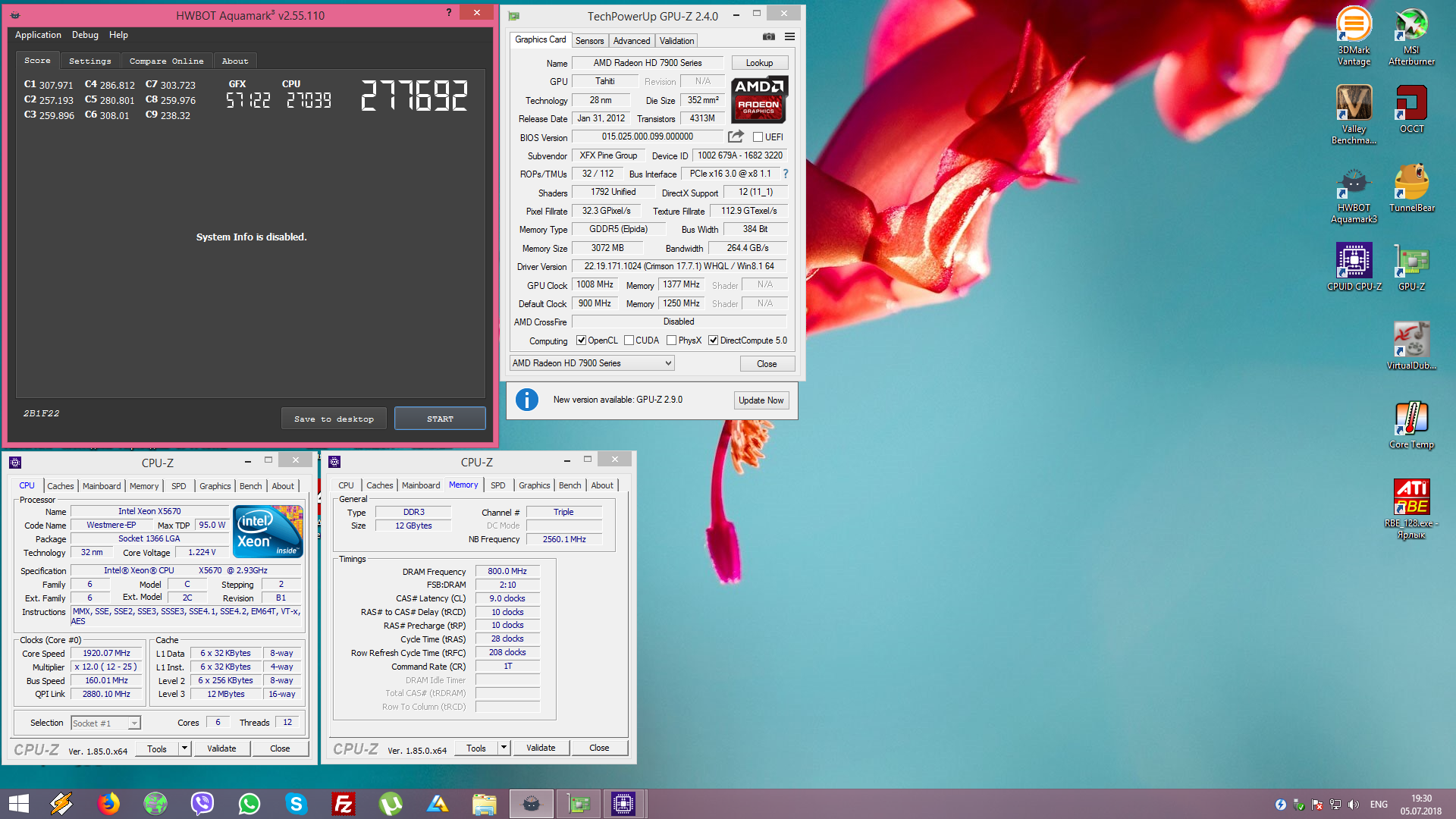Open CPUID CPU-Z desktop shortcut

(x=1354, y=267)
